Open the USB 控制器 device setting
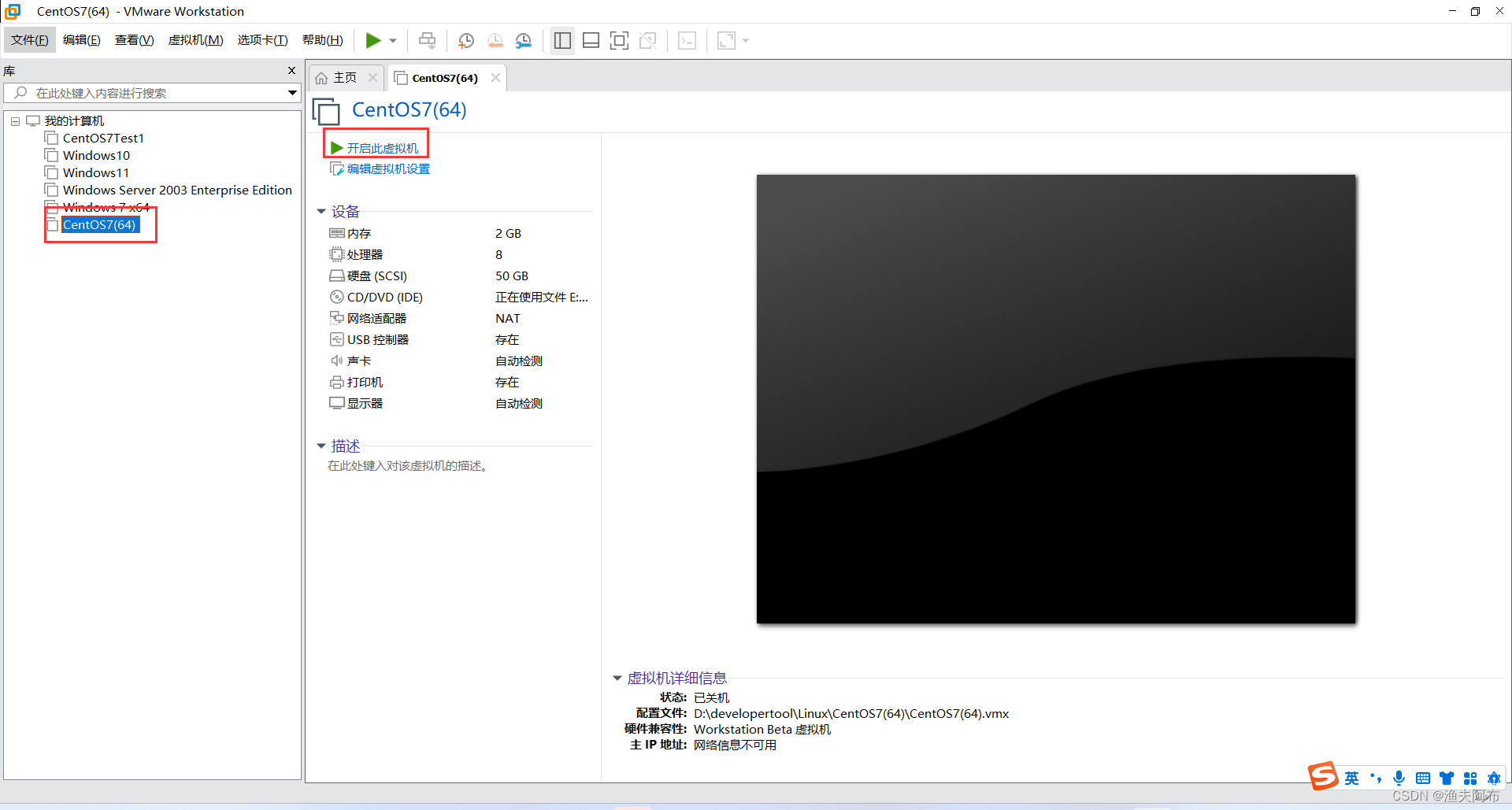This screenshot has height=810, width=1512. point(377,340)
